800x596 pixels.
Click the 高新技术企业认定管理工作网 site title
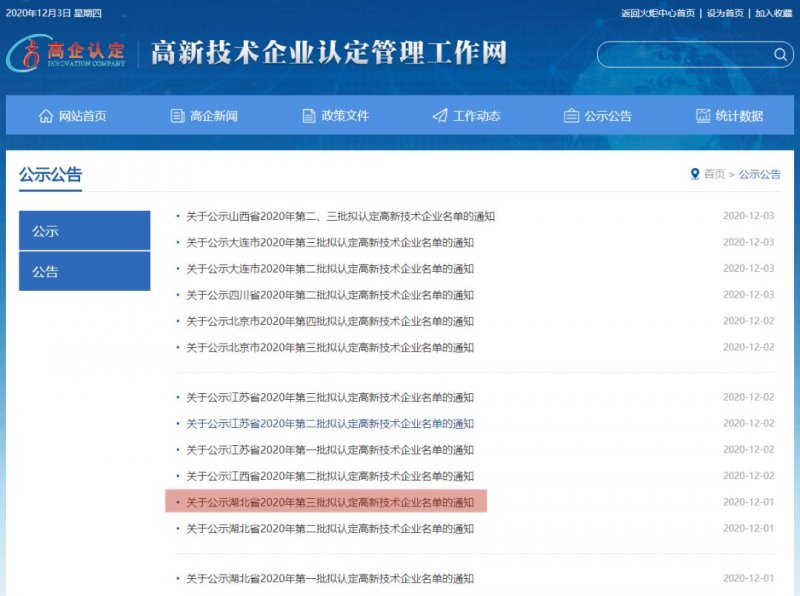(x=329, y=53)
